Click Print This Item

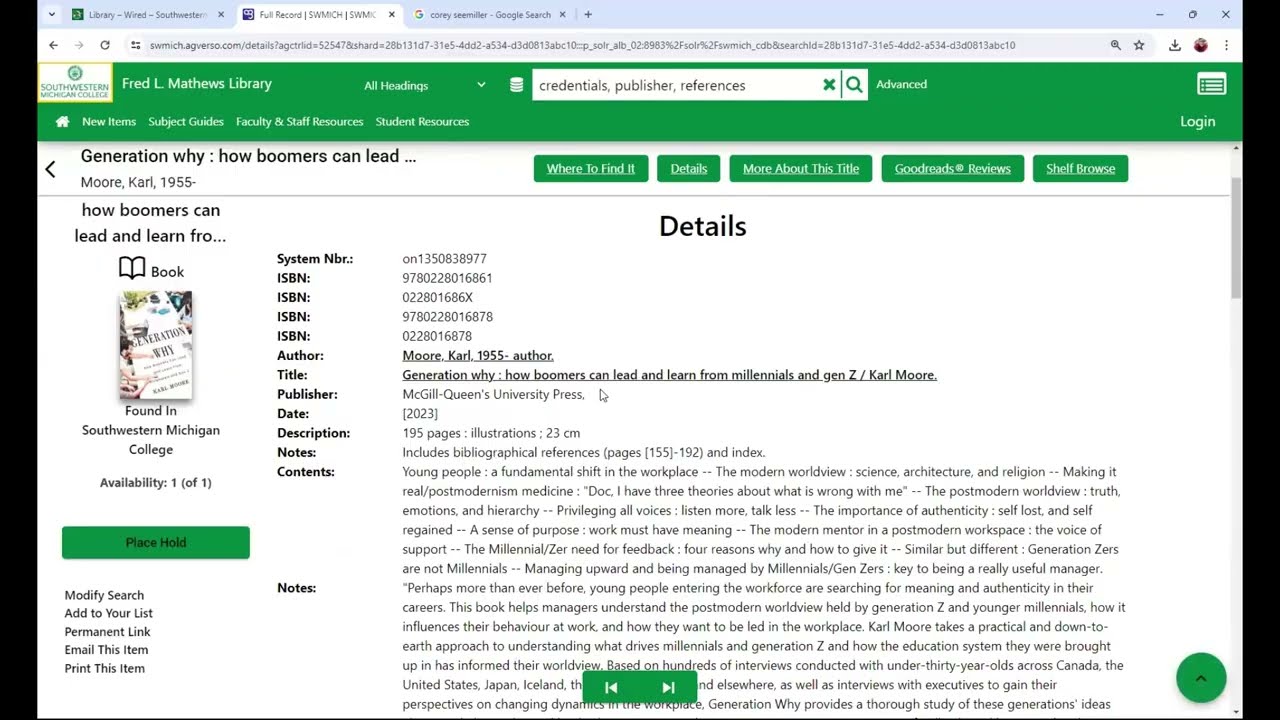coord(105,669)
